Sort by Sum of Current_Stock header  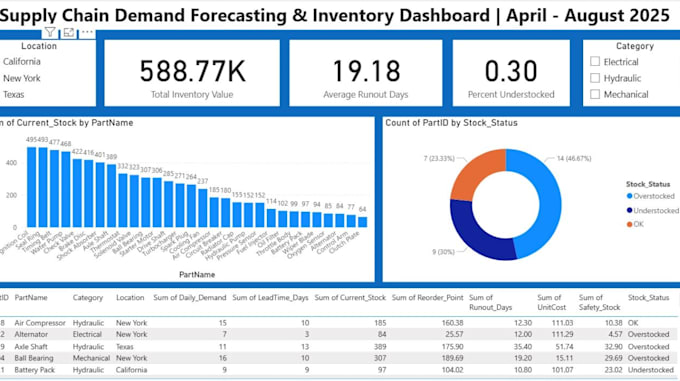350,298
